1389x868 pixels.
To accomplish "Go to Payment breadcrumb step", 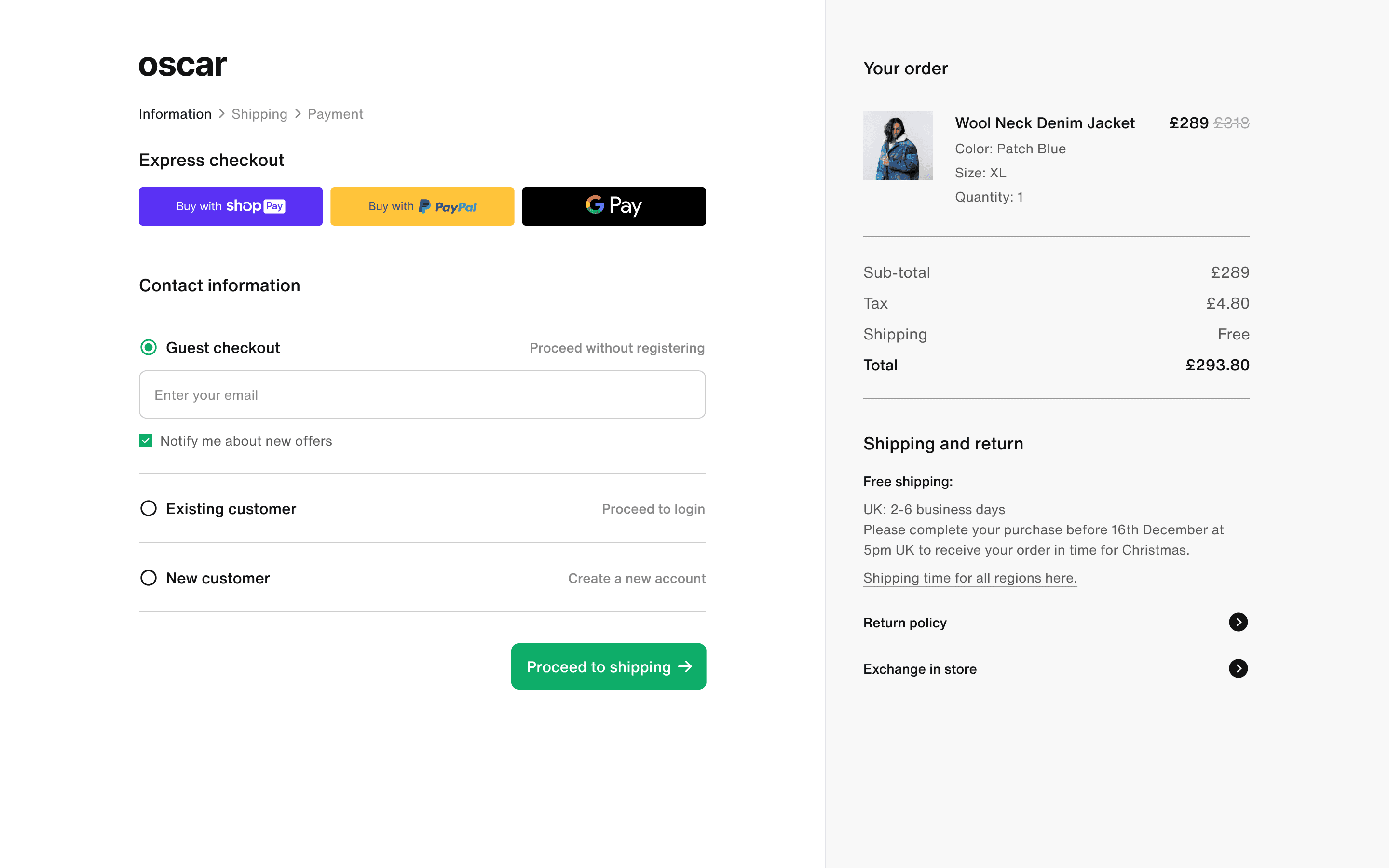I will point(335,114).
